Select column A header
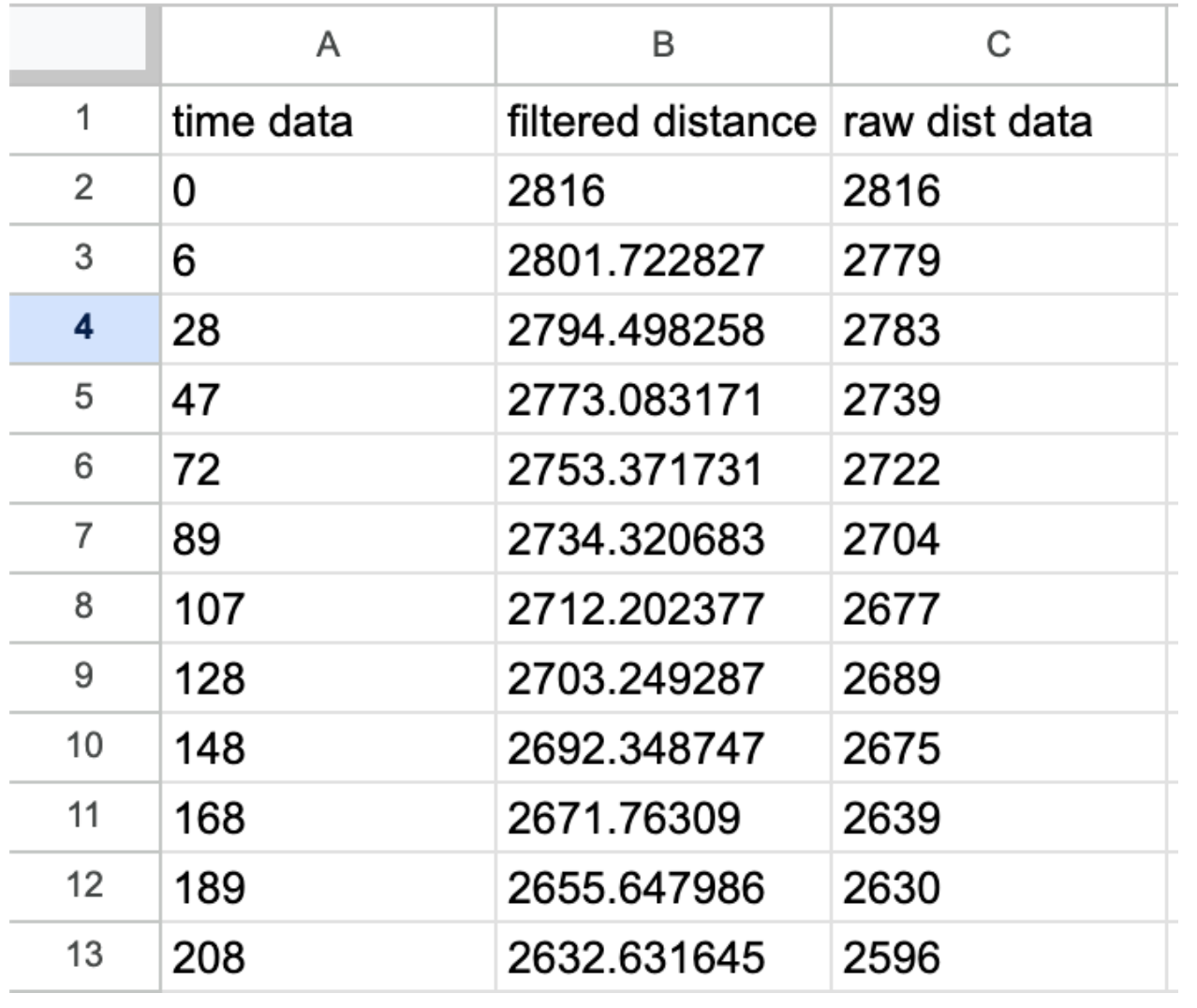The width and height of the screenshot is (1197, 1008). [x=328, y=44]
